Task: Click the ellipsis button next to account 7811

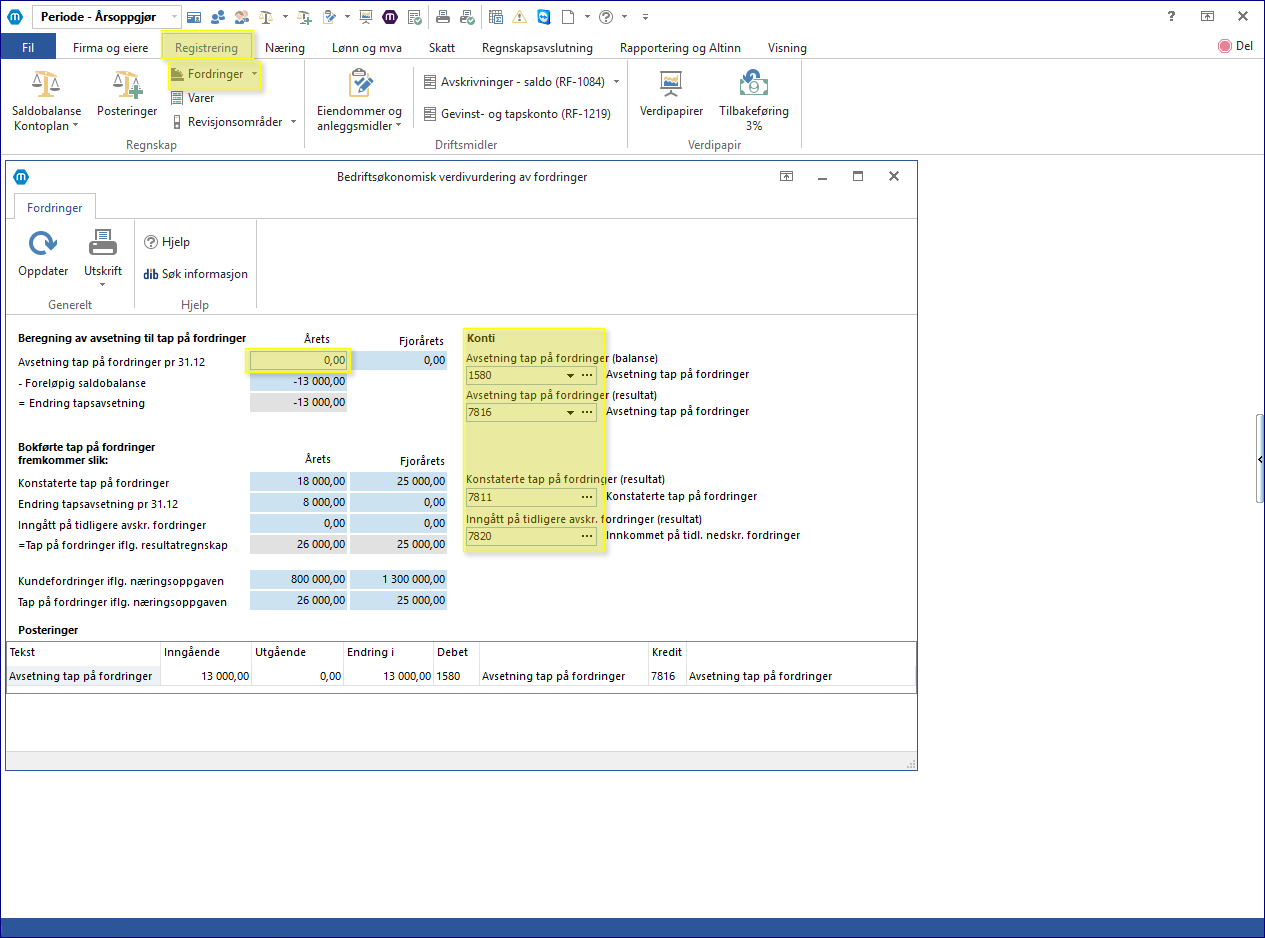Action: (x=588, y=497)
